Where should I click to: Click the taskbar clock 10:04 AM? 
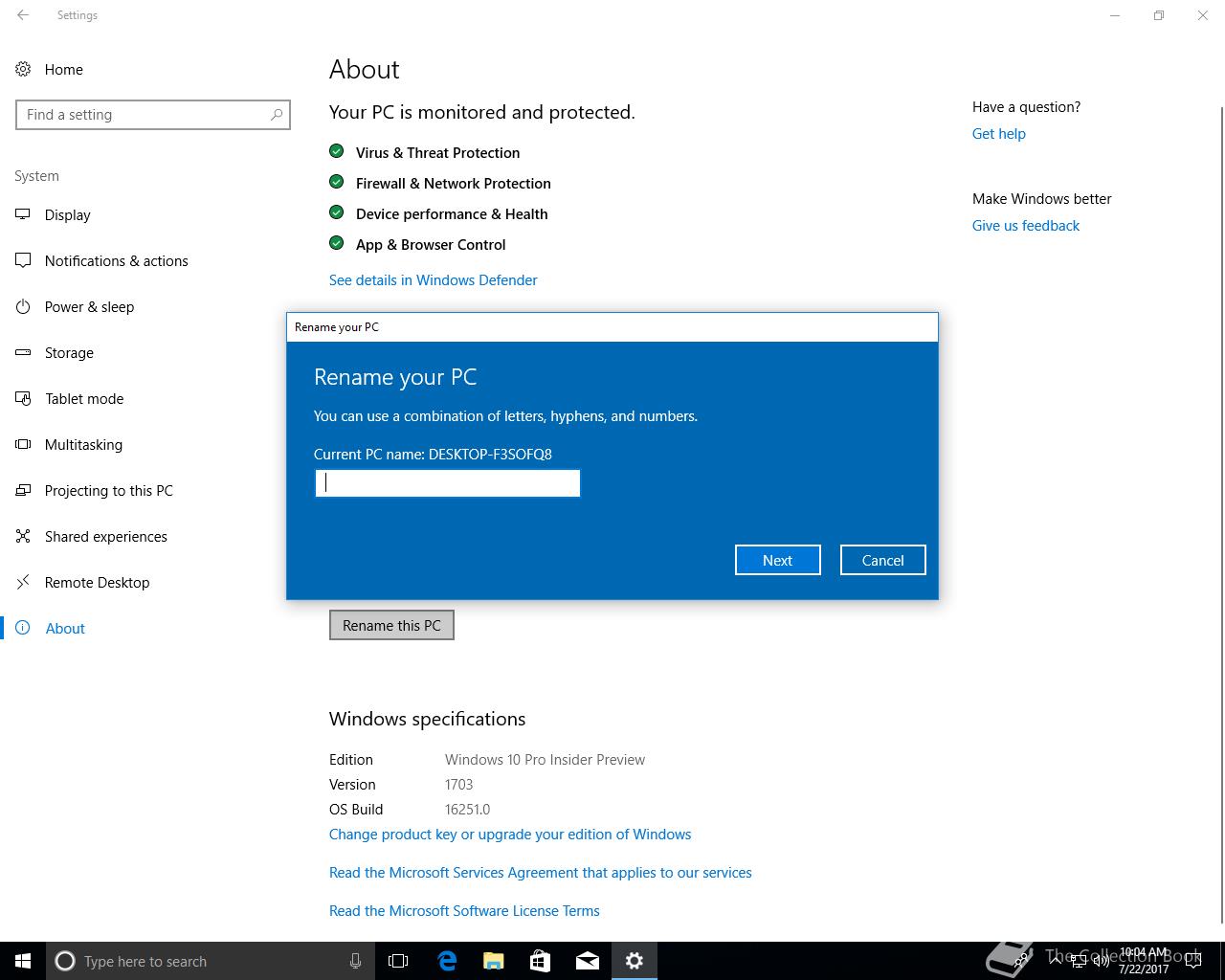coord(1144,954)
